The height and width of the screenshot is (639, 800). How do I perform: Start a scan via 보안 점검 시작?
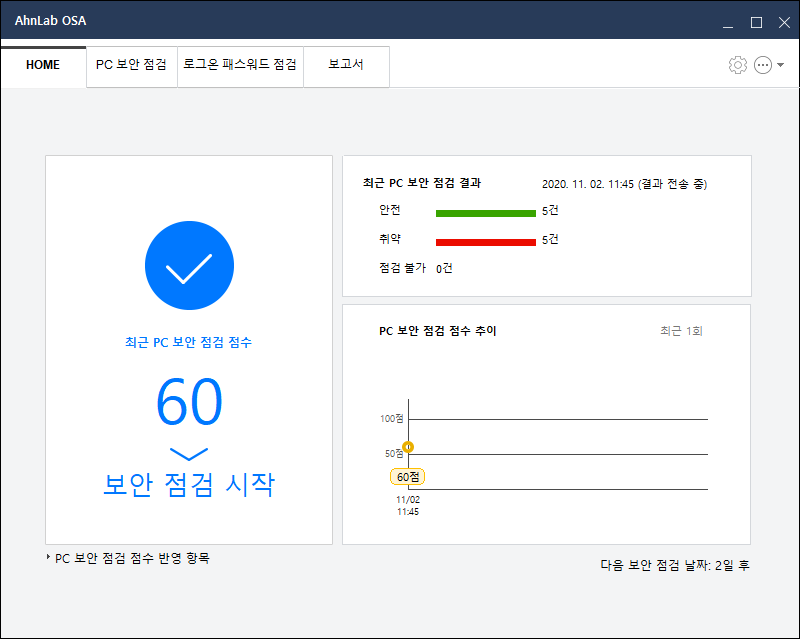pos(188,481)
